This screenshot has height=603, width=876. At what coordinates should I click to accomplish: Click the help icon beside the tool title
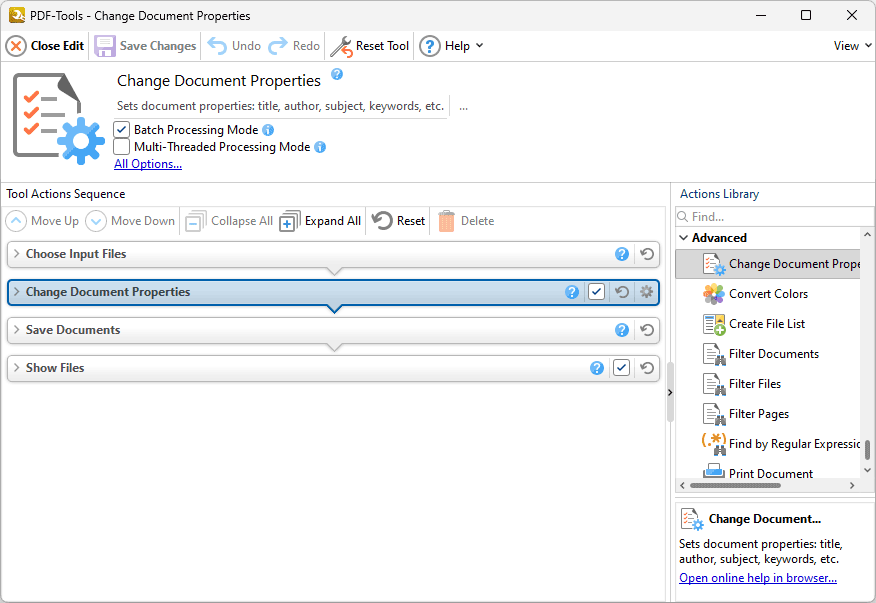(337, 74)
